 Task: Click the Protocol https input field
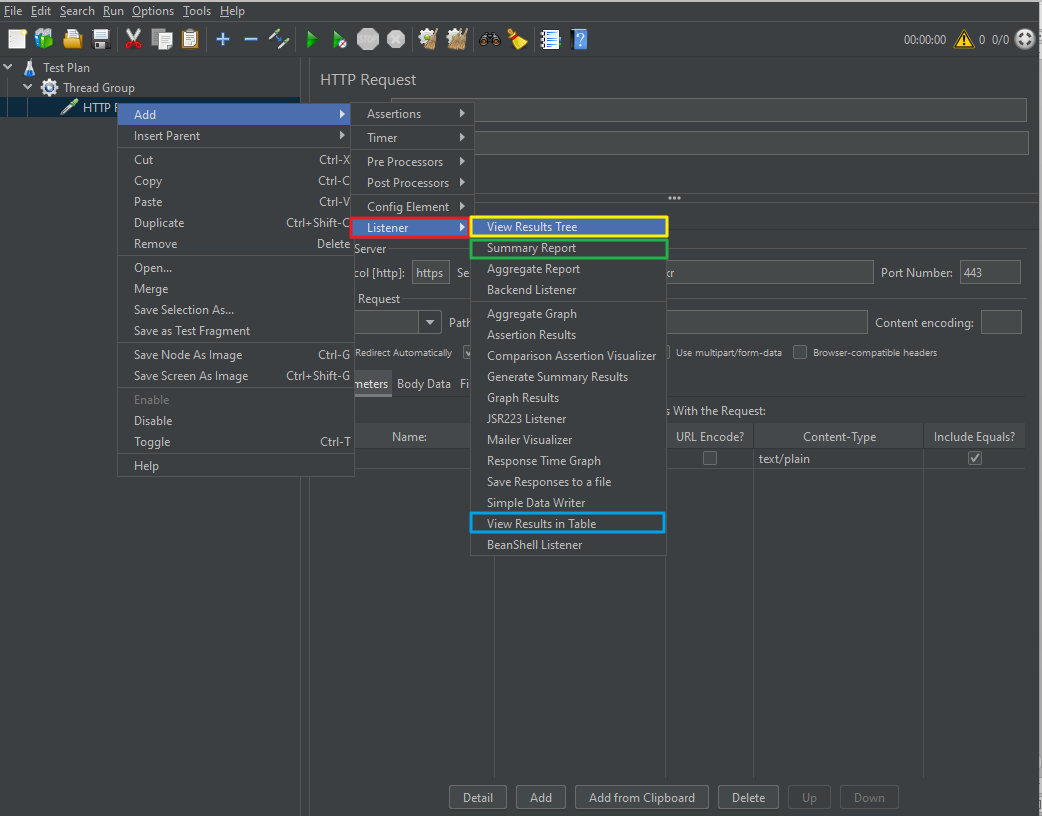431,272
